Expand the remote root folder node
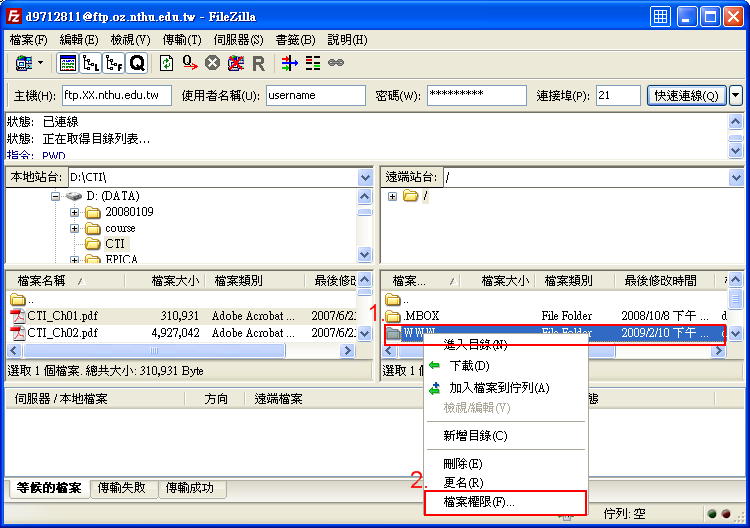The height and width of the screenshot is (528, 750). 393,196
